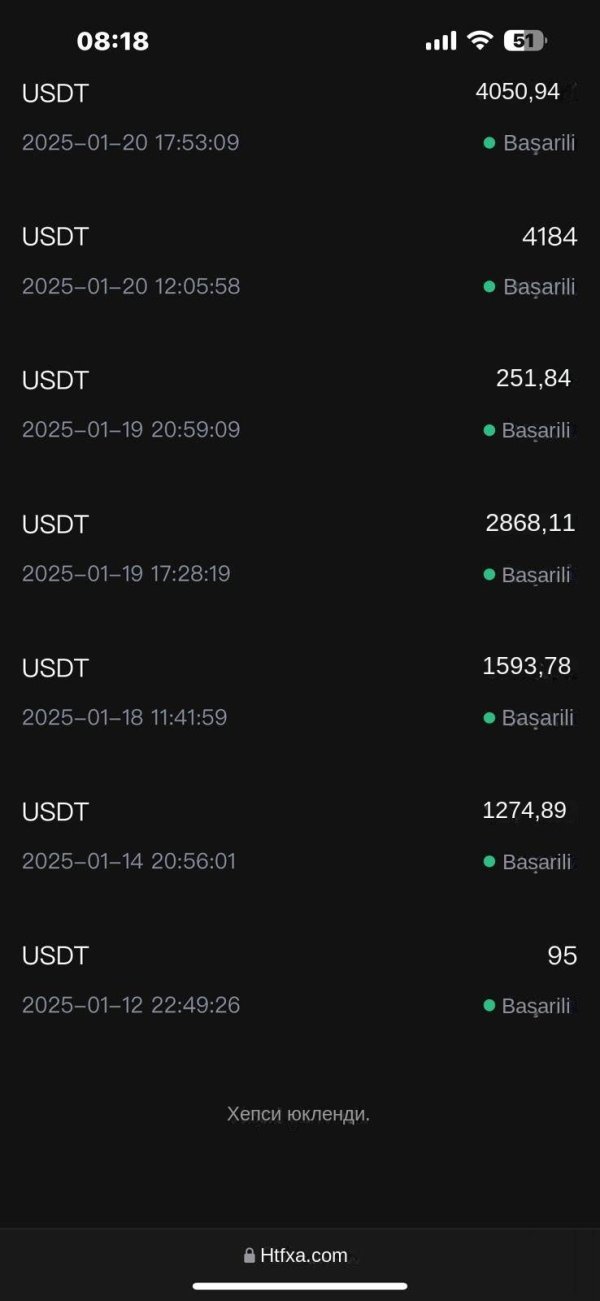Tap the "Хепси юкленди." footer text

pyautogui.click(x=298, y=1114)
